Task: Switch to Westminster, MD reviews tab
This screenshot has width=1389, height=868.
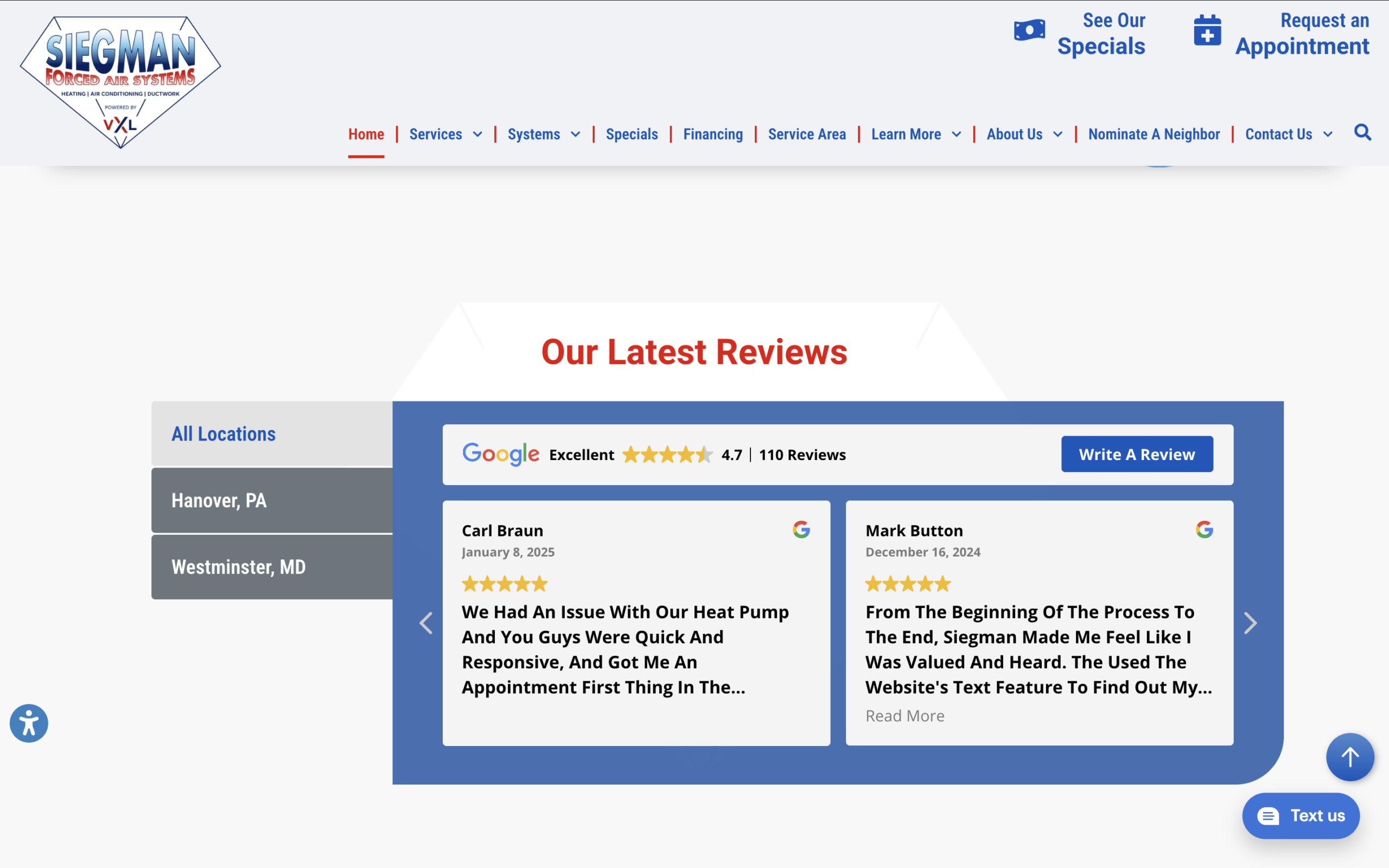Action: point(272,566)
